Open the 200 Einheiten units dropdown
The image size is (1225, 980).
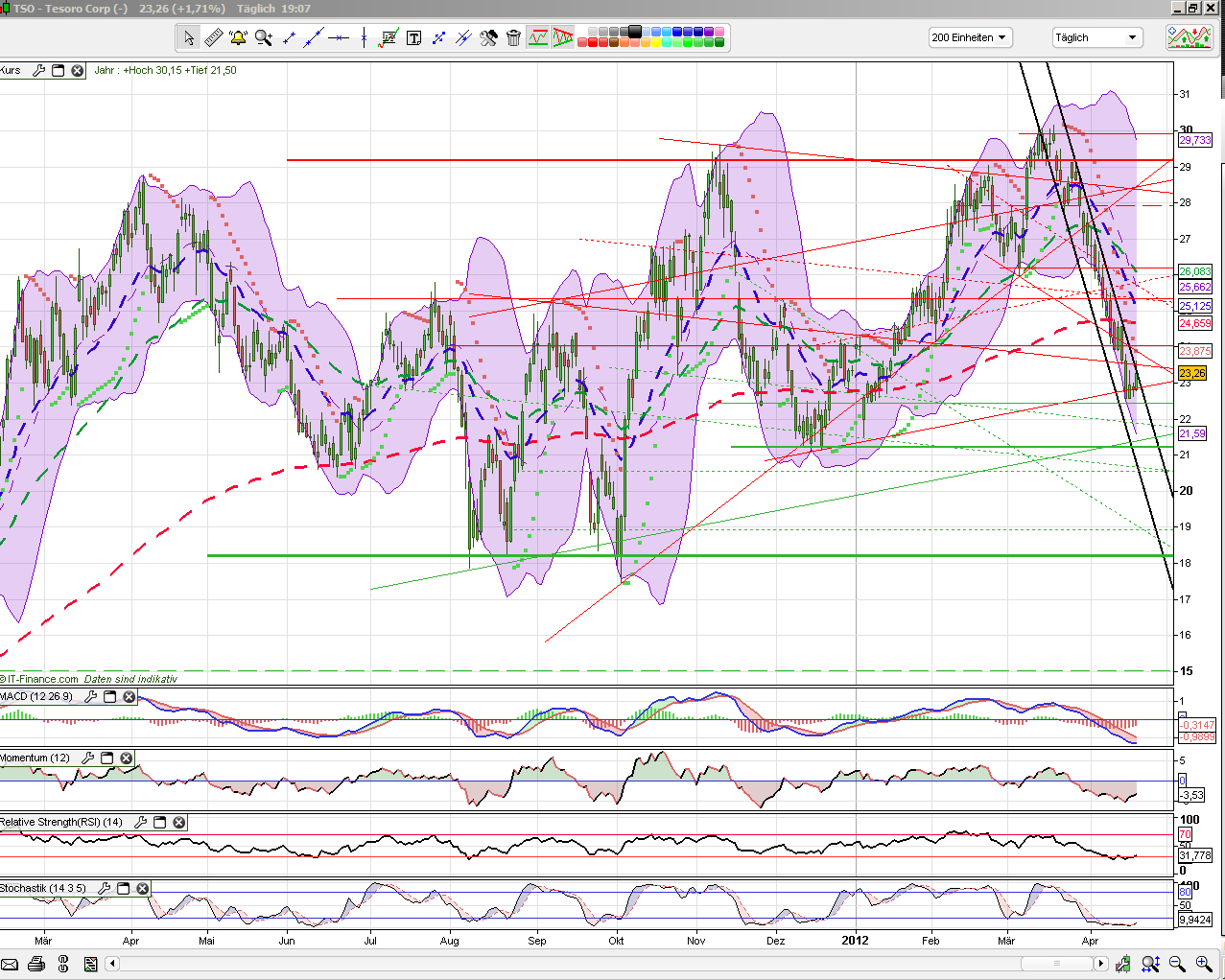[970, 37]
